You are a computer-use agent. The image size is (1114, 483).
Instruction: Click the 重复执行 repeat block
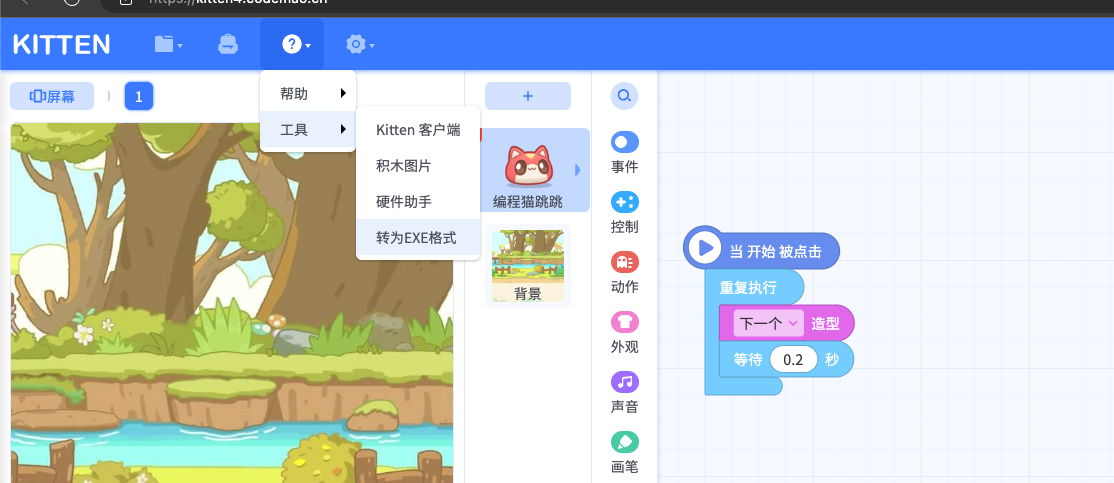coord(748,288)
